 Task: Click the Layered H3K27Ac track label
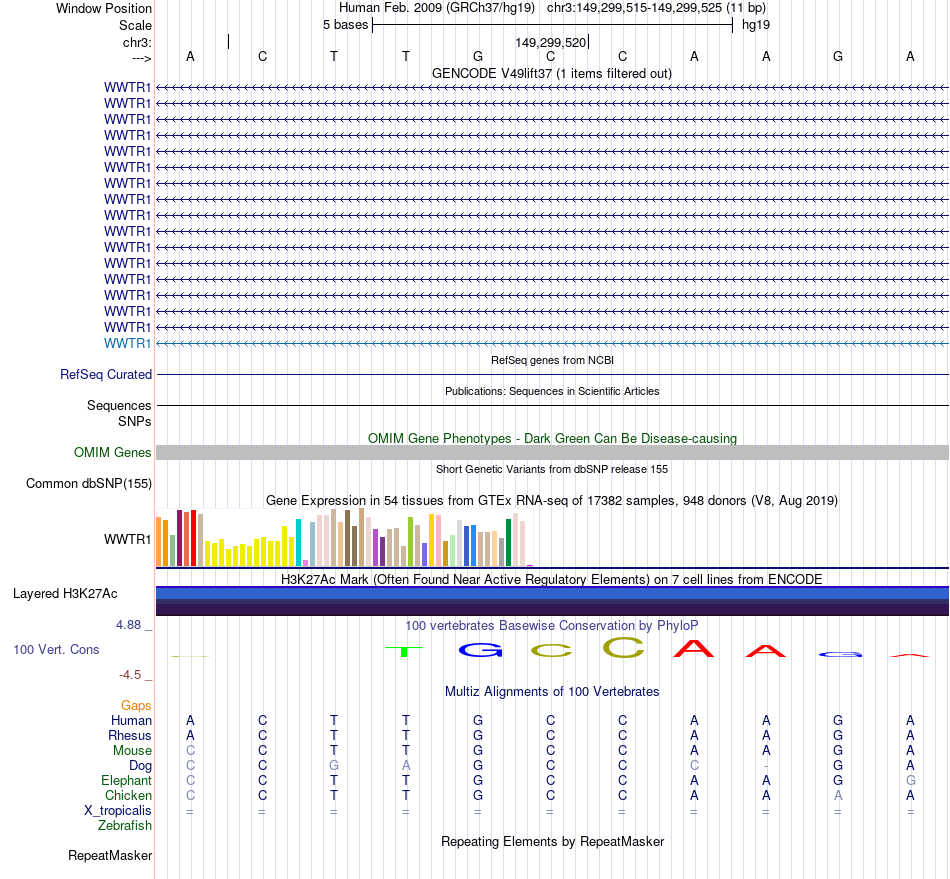[x=65, y=594]
